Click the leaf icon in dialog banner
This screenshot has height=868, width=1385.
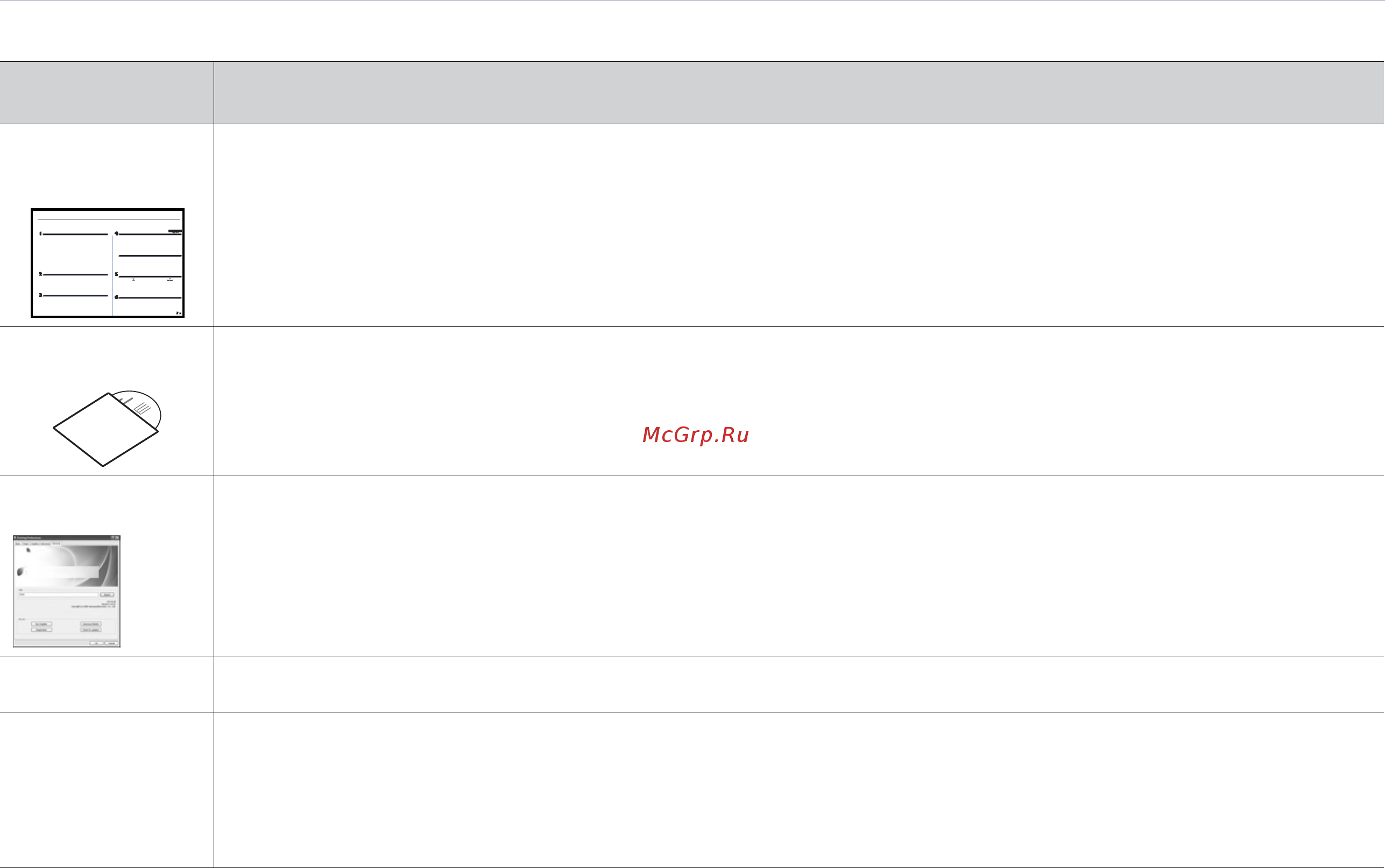[x=20, y=572]
